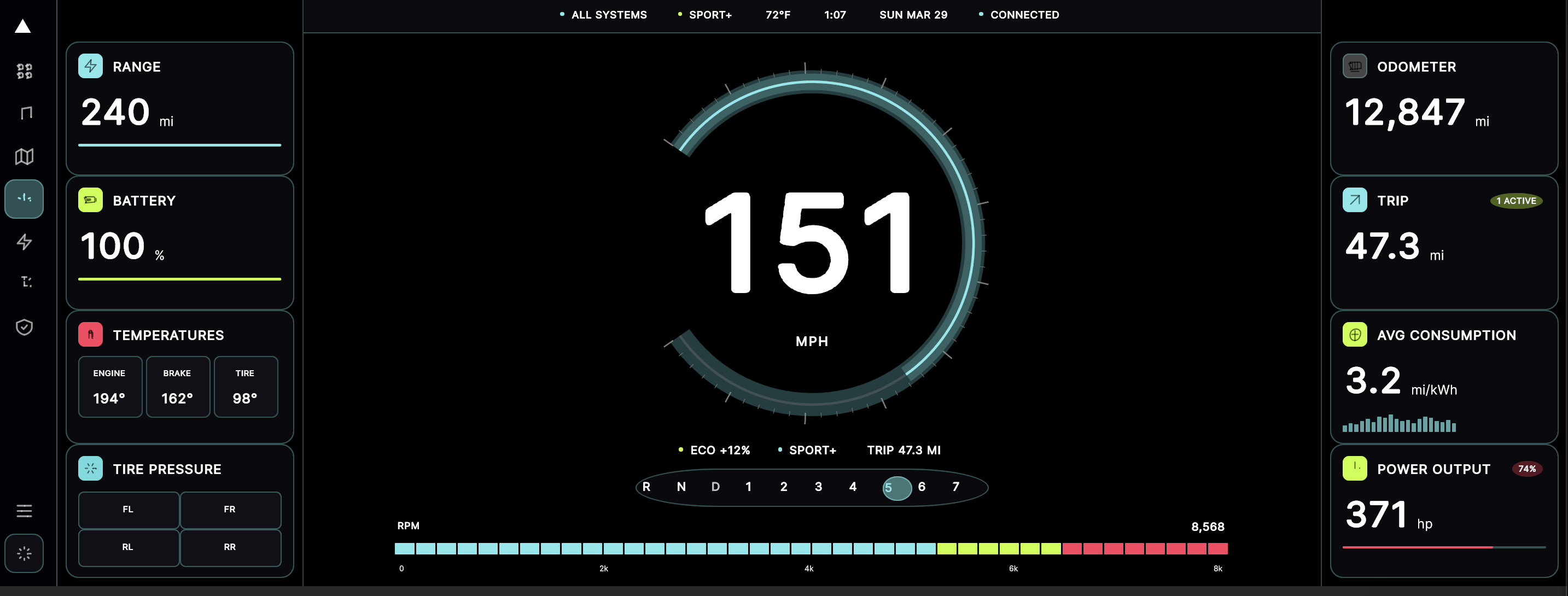
Task: Click the FL tire pressure cell
Action: (129, 510)
